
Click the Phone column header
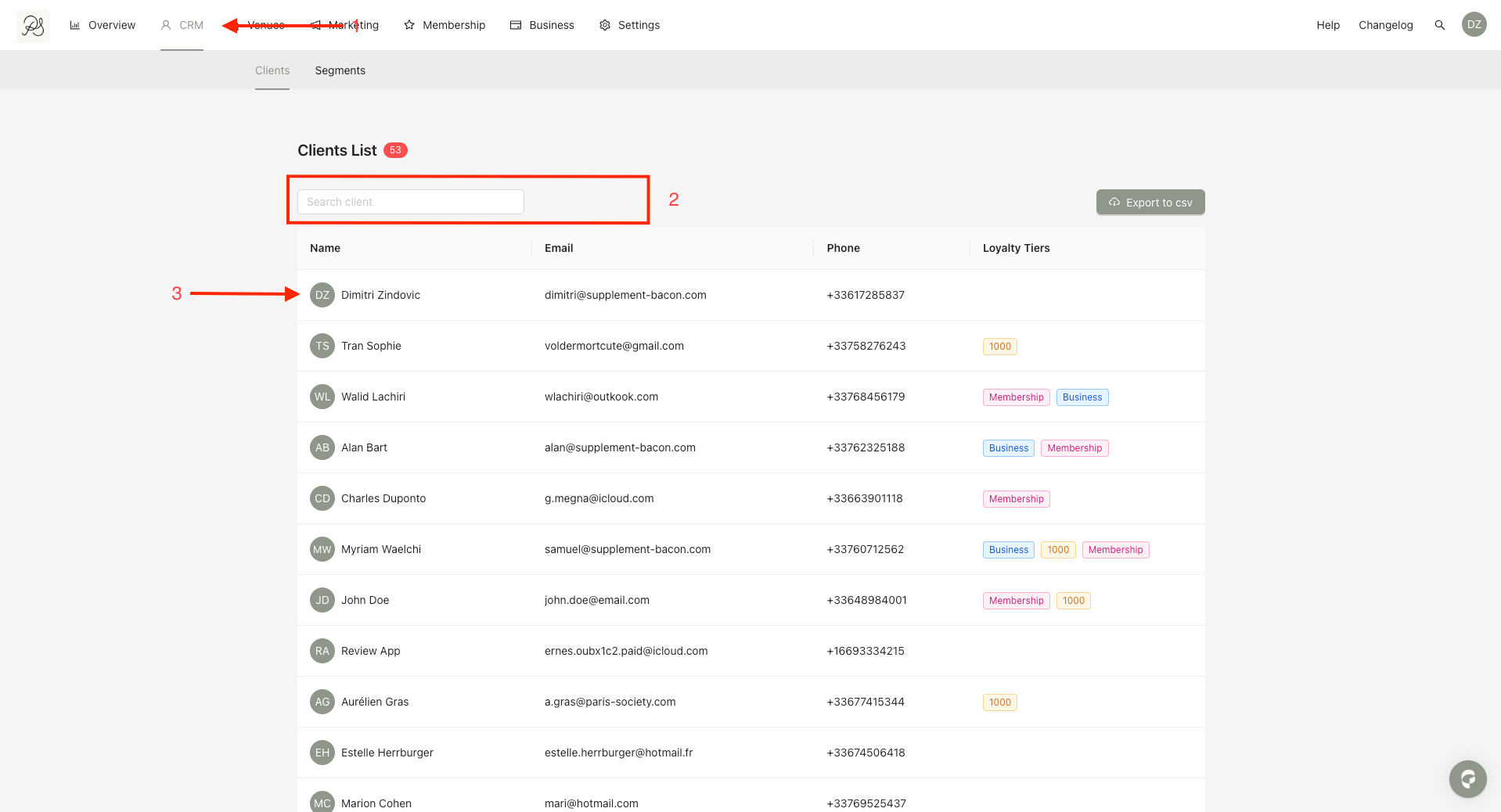click(843, 248)
